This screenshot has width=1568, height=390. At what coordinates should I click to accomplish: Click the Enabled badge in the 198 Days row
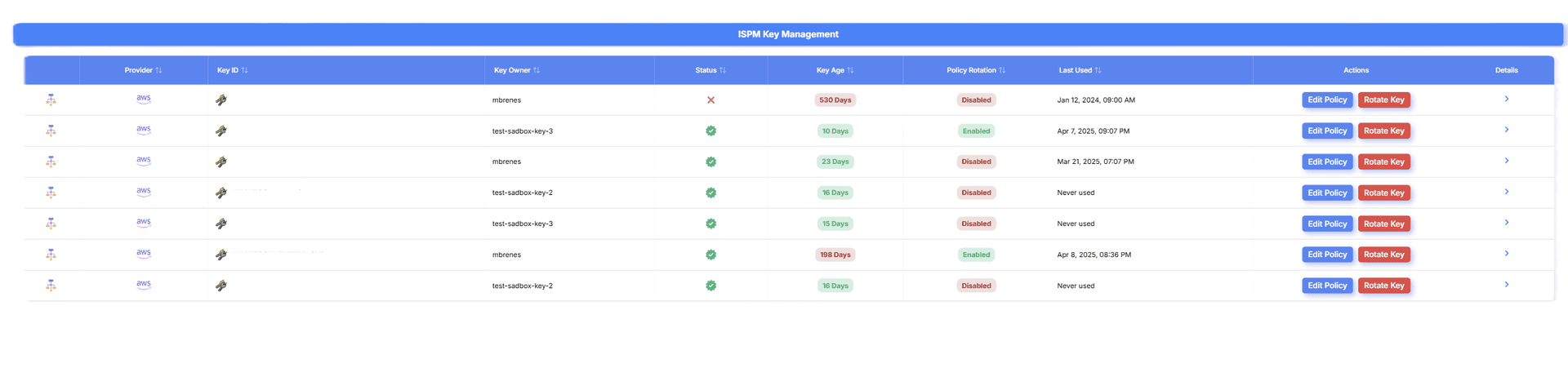click(x=976, y=255)
